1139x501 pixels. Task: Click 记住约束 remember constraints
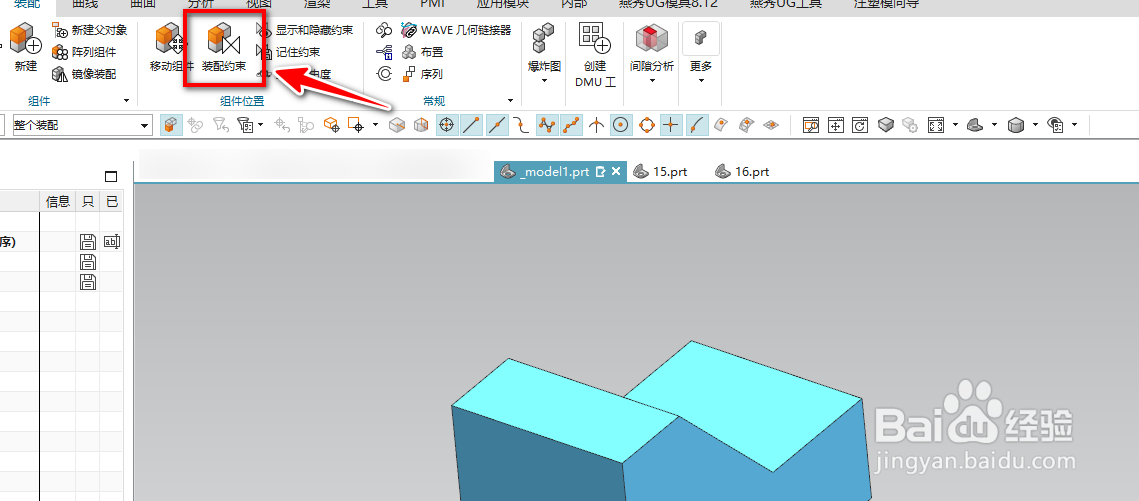(x=289, y=52)
